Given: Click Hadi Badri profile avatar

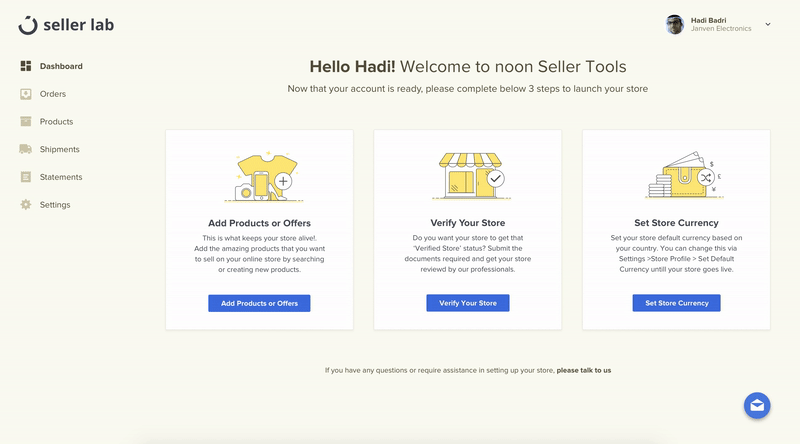Looking at the screenshot, I should pyautogui.click(x=674, y=24).
